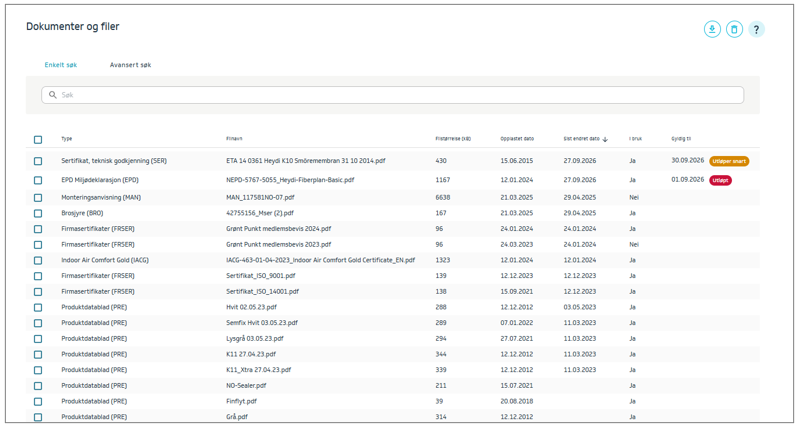Check the Semfix Hvit 03.05.23.pdf row checkbox

(x=38, y=323)
